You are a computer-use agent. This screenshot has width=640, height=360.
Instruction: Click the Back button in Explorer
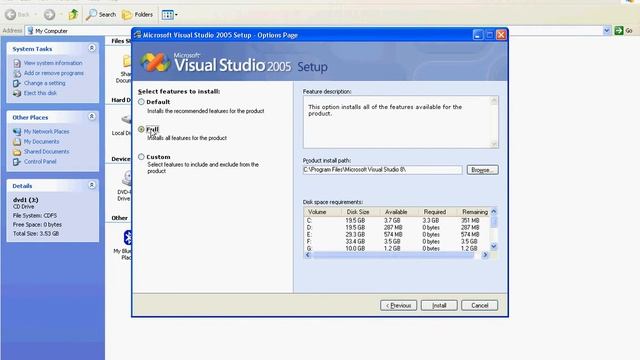point(18,15)
